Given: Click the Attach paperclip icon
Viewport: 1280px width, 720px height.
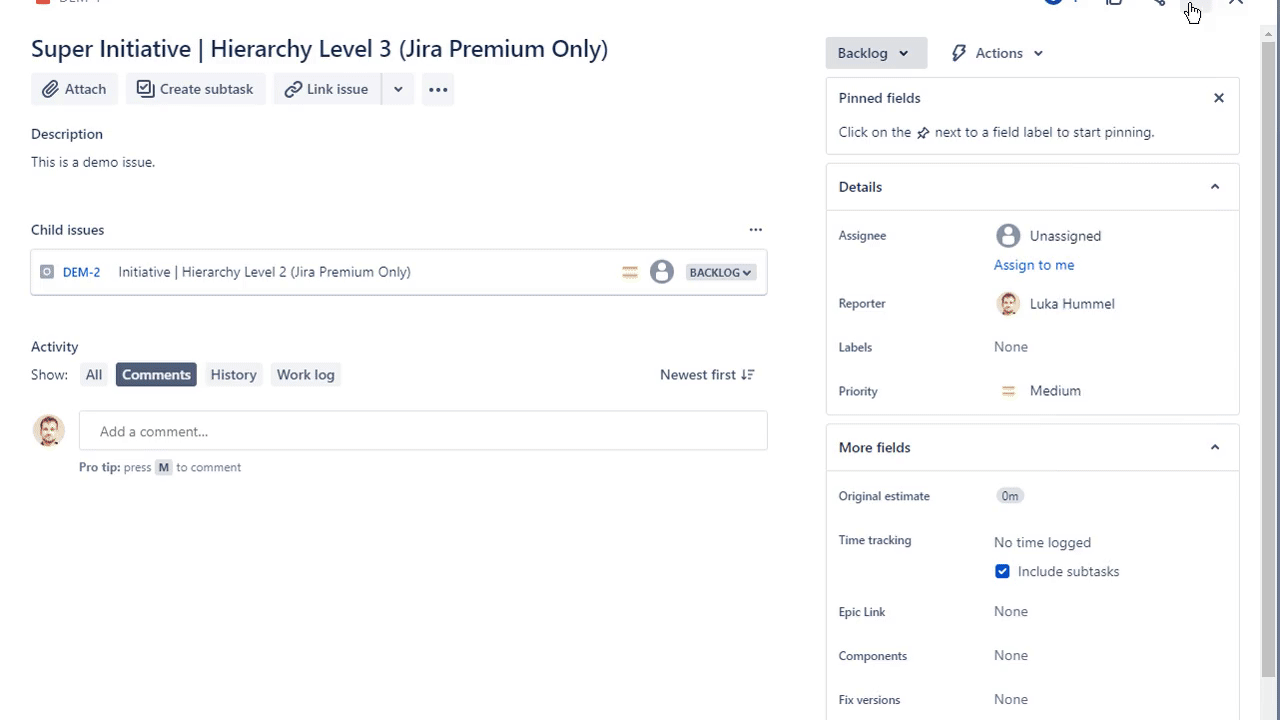Looking at the screenshot, I should (50, 89).
